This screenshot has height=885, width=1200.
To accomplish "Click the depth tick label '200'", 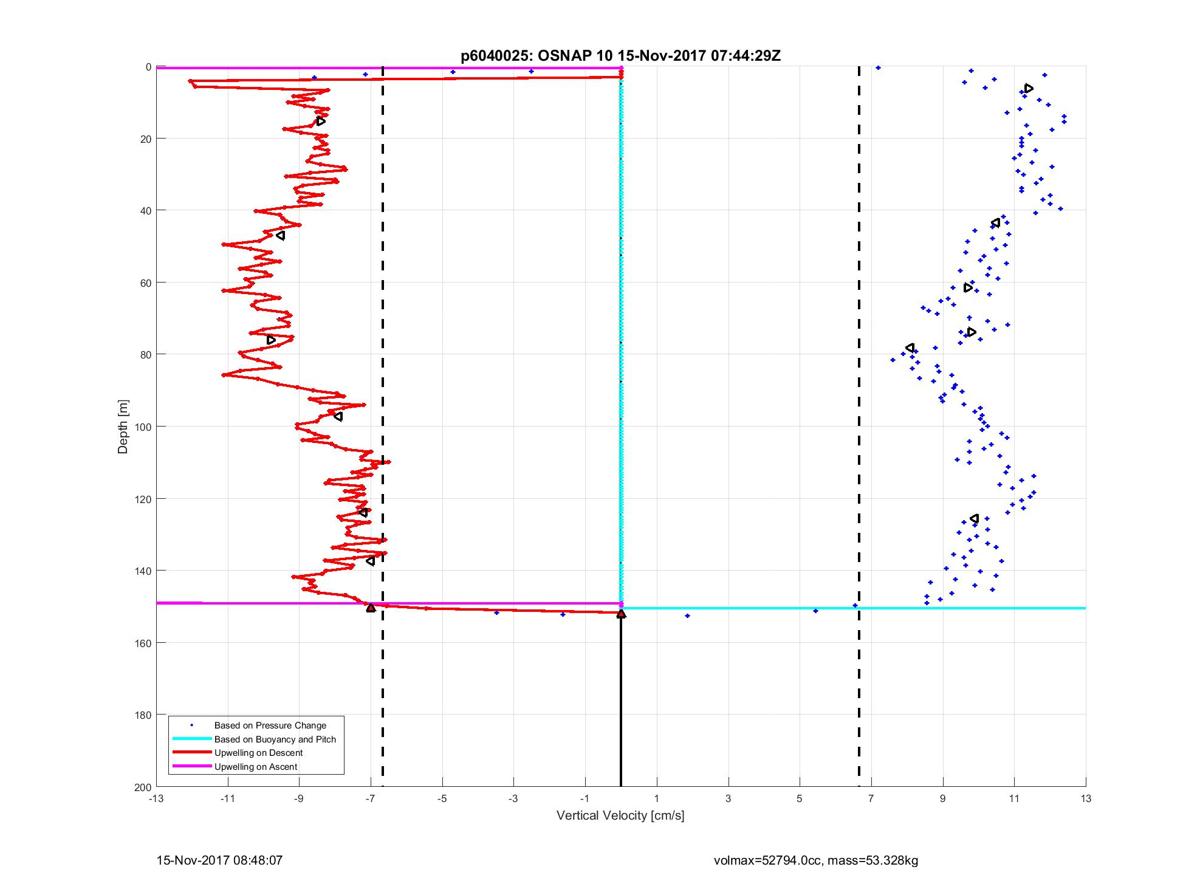I will click(x=143, y=787).
